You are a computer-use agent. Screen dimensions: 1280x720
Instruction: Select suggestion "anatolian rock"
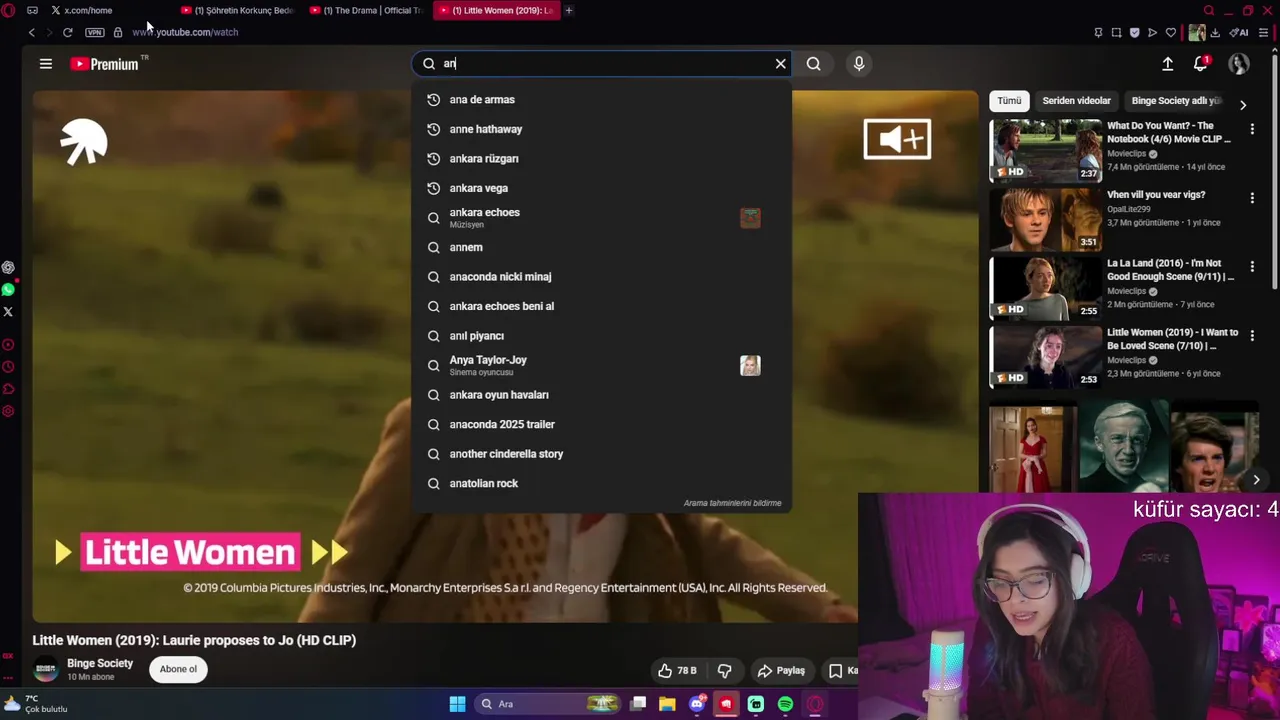(601, 483)
